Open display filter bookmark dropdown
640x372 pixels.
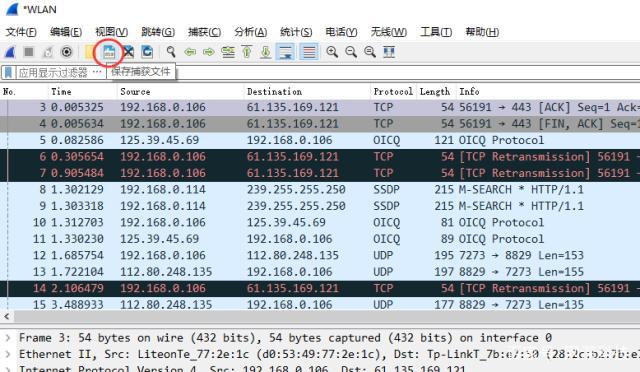(8, 73)
